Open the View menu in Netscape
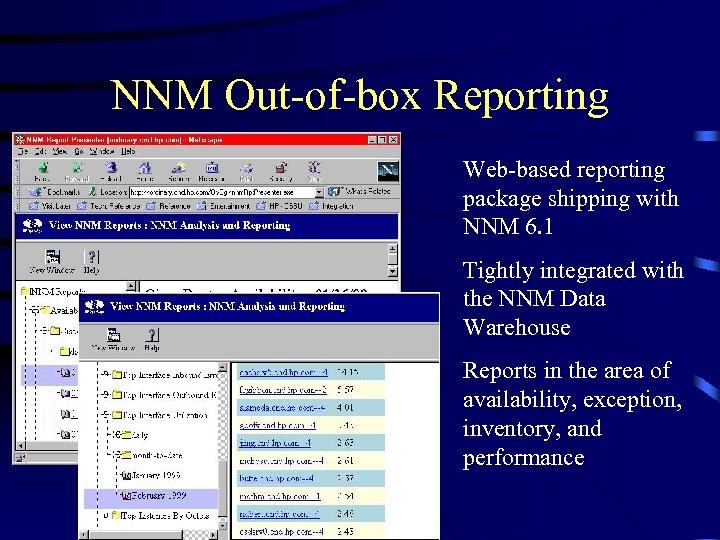The image size is (720, 540). tap(60, 151)
